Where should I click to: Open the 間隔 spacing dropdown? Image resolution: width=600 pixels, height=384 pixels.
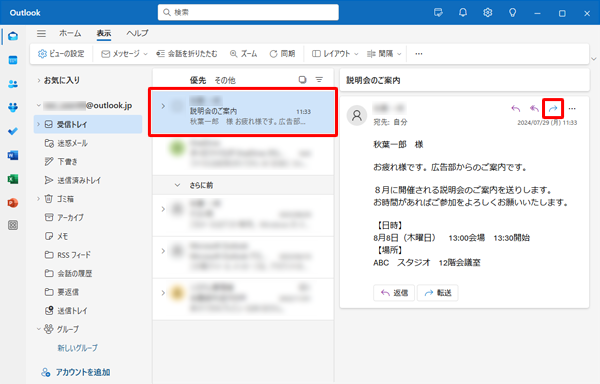pos(384,54)
